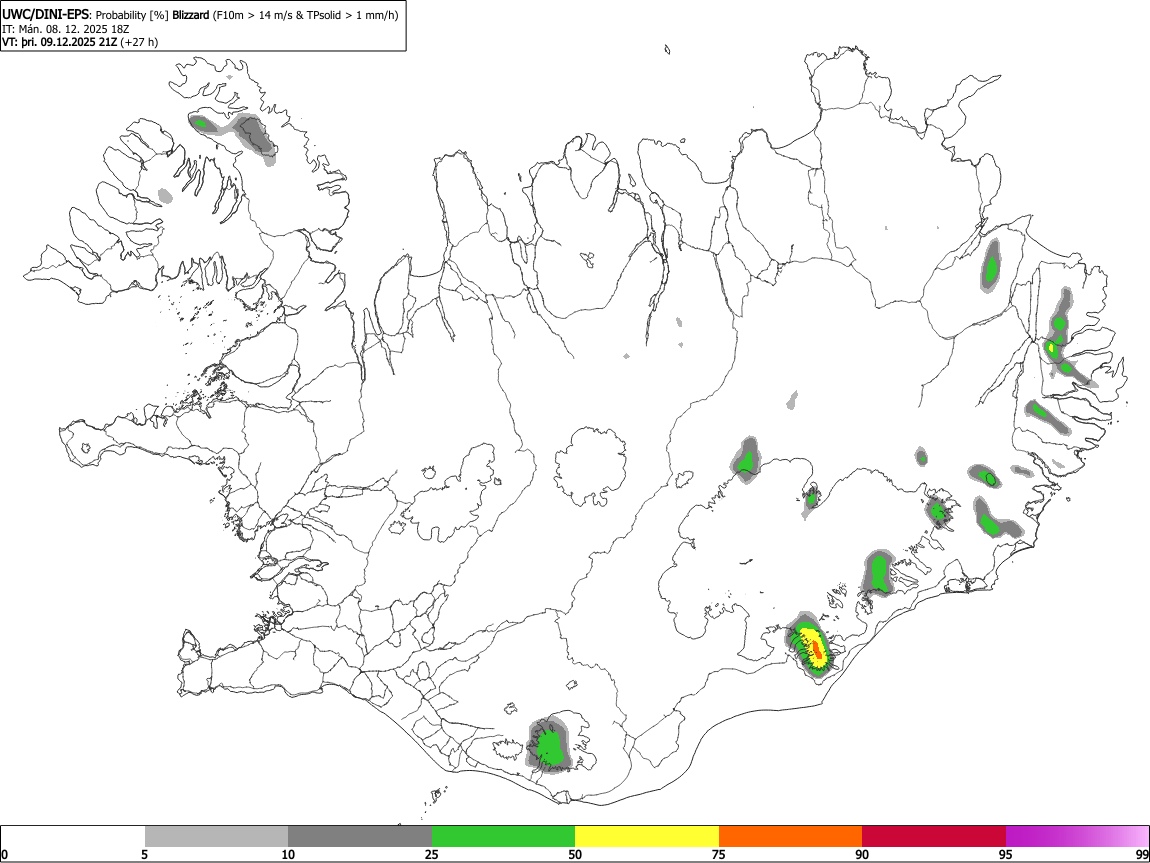1150x863 pixels.
Task: Click the legend label '90'
Action: [x=862, y=854]
